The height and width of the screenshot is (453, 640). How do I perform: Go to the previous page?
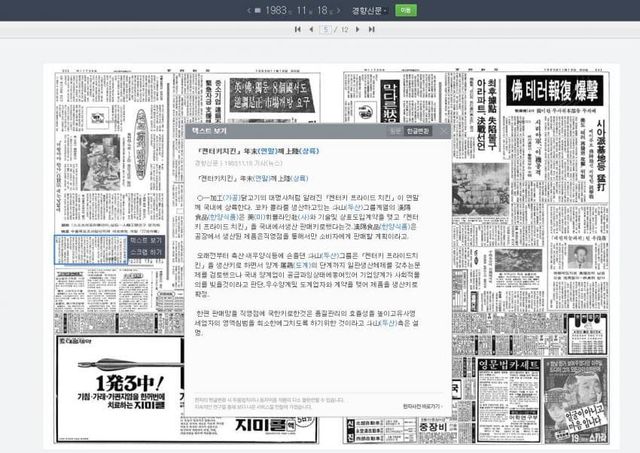pyautogui.click(x=309, y=30)
